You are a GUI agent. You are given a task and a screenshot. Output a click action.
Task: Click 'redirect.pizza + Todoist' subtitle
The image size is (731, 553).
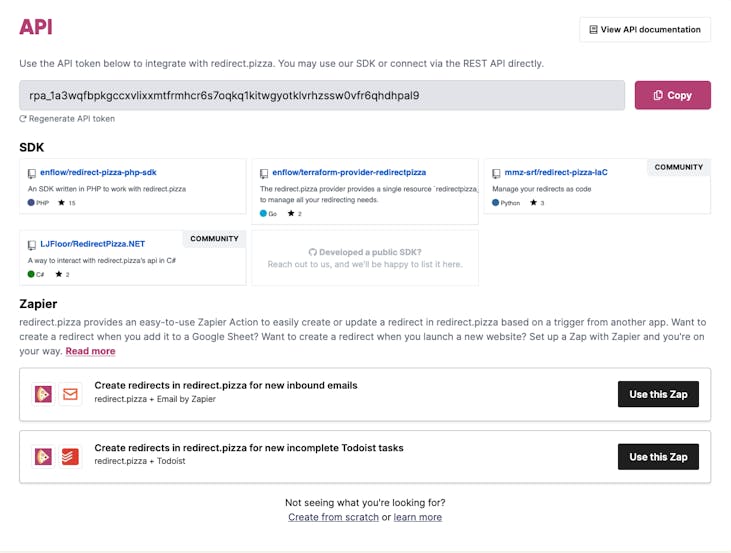click(x=140, y=461)
